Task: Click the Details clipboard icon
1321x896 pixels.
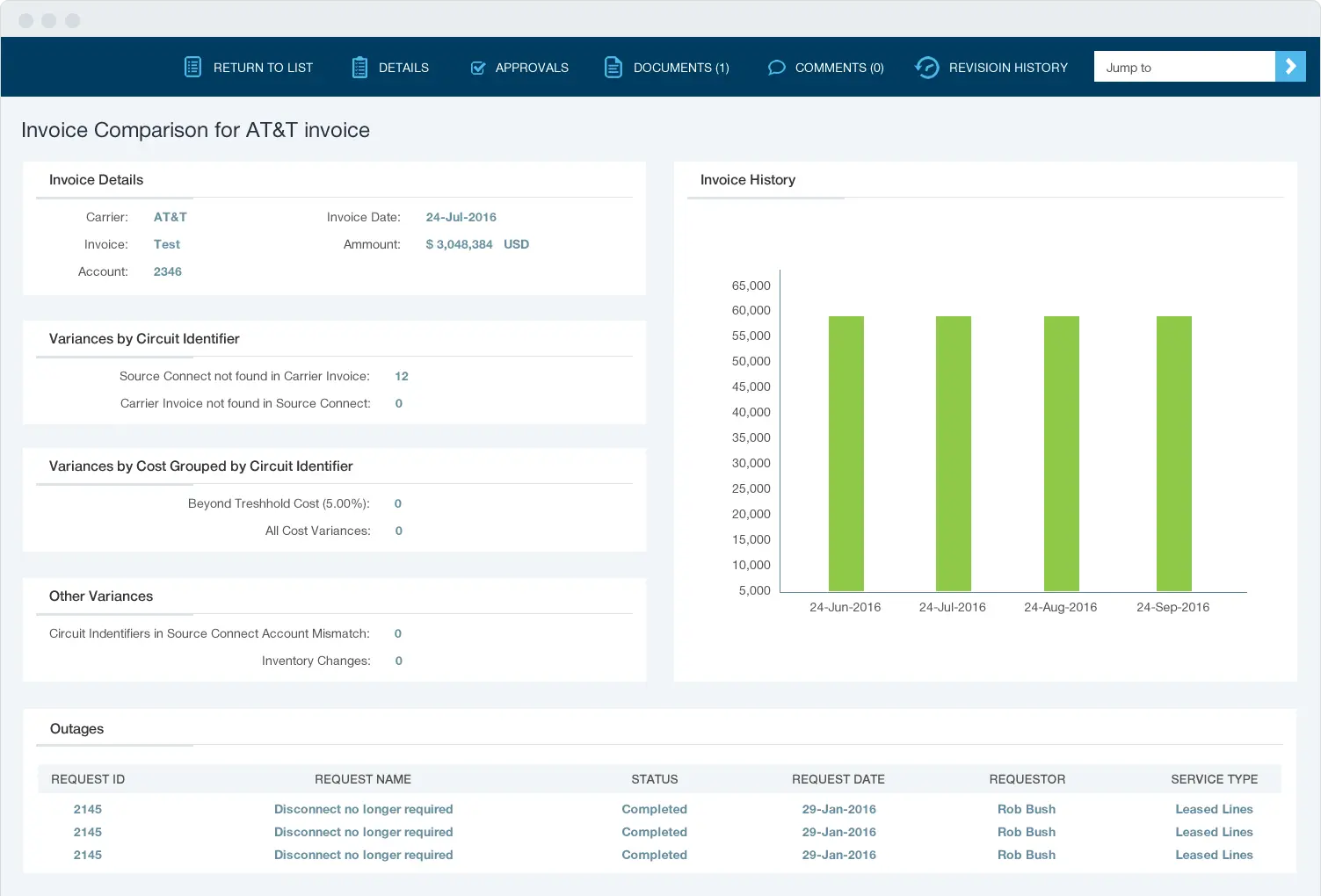Action: (359, 68)
